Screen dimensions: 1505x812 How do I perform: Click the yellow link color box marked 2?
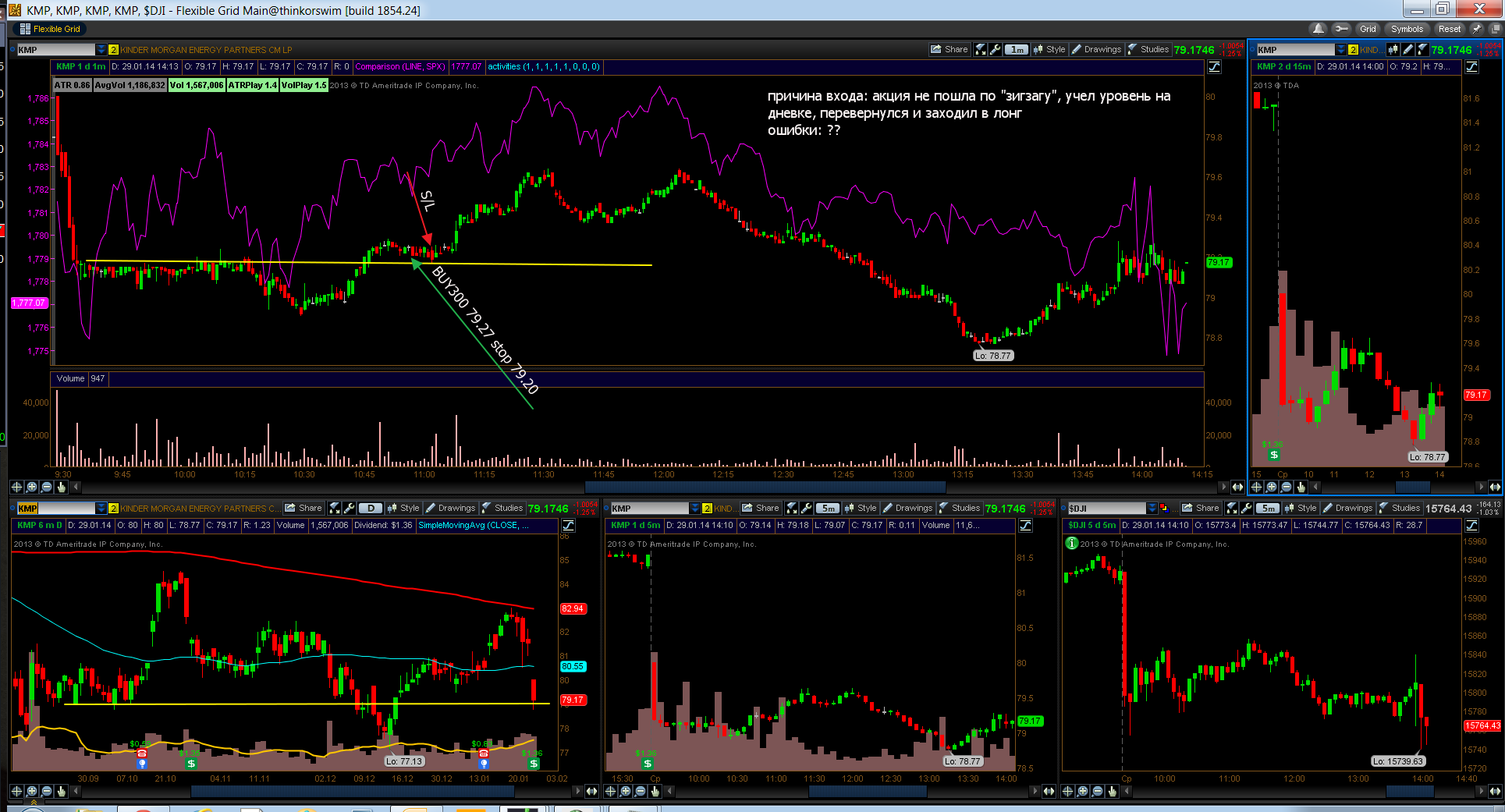click(113, 49)
